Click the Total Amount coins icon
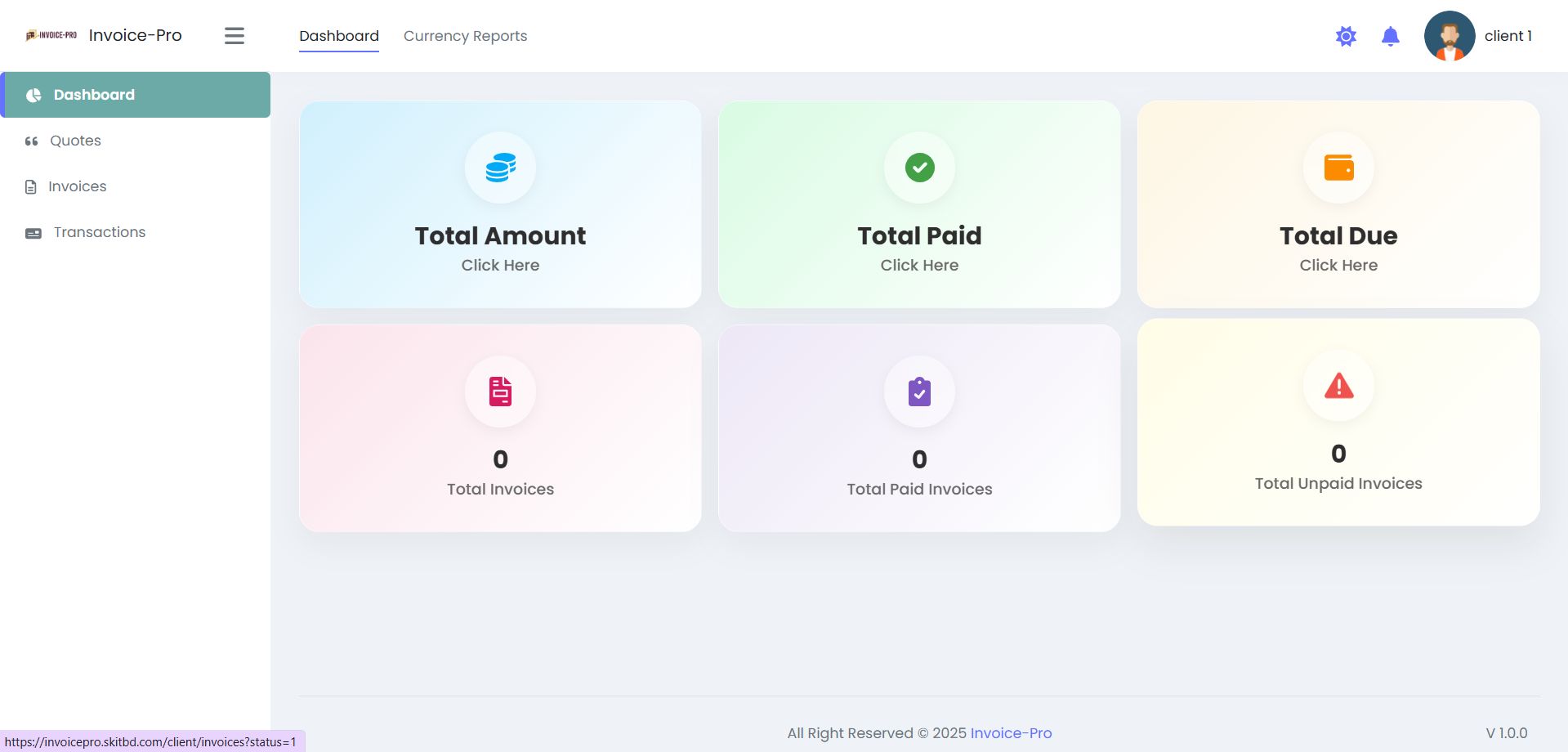The height and width of the screenshot is (752, 1568). click(x=500, y=168)
